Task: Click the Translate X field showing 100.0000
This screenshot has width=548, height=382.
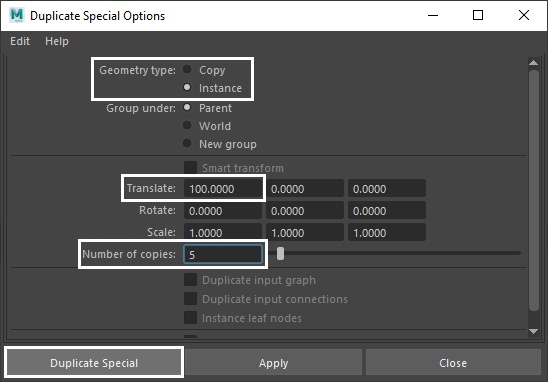Action: pyautogui.click(x=223, y=189)
